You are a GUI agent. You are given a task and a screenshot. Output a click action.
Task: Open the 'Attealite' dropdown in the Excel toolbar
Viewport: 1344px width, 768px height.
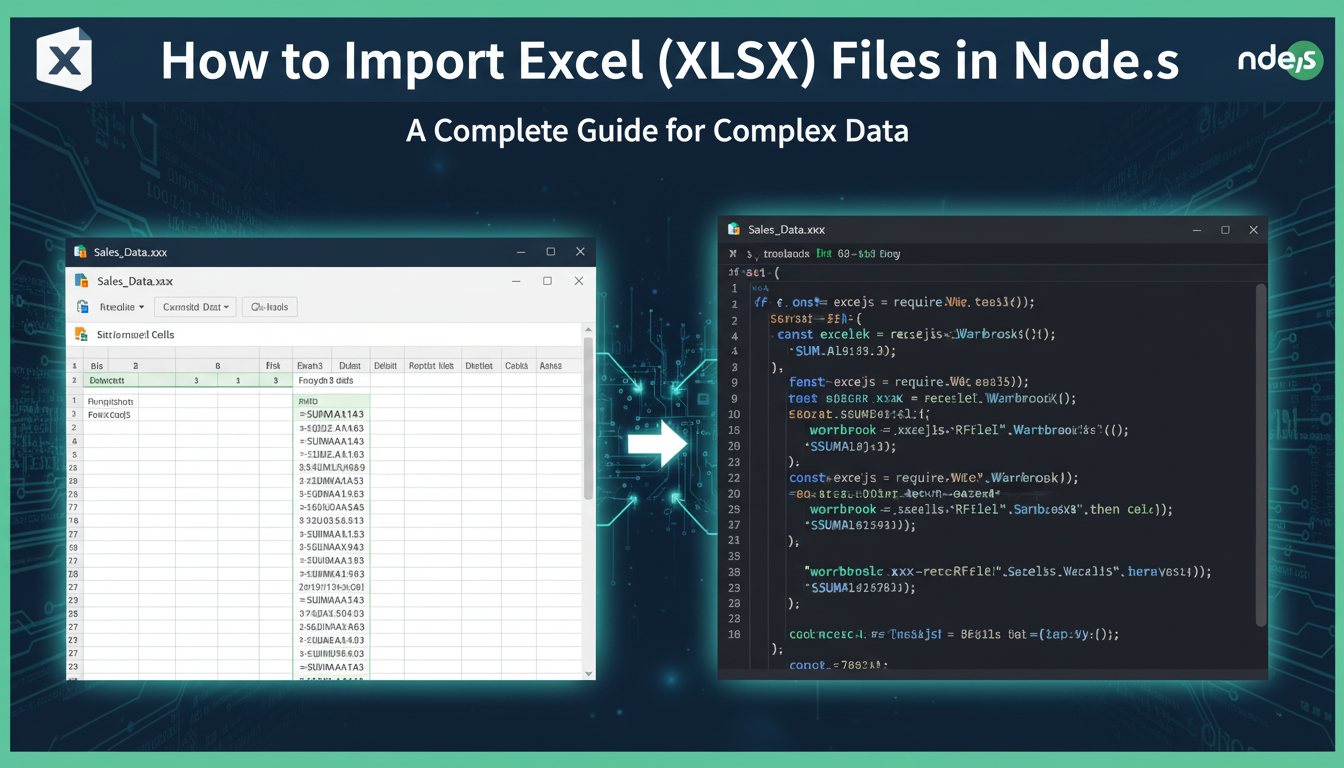click(x=122, y=307)
